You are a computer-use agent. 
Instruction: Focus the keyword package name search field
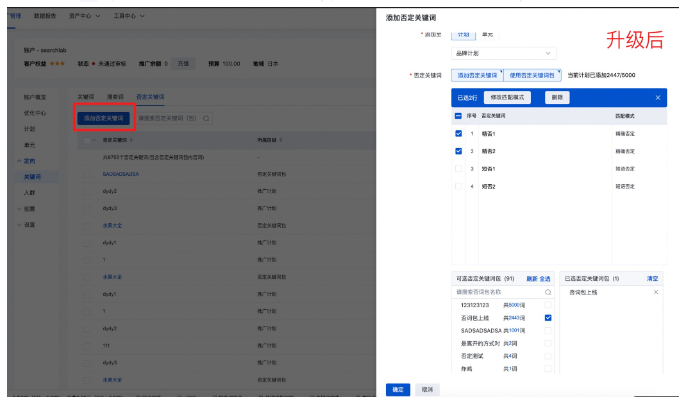pos(495,291)
